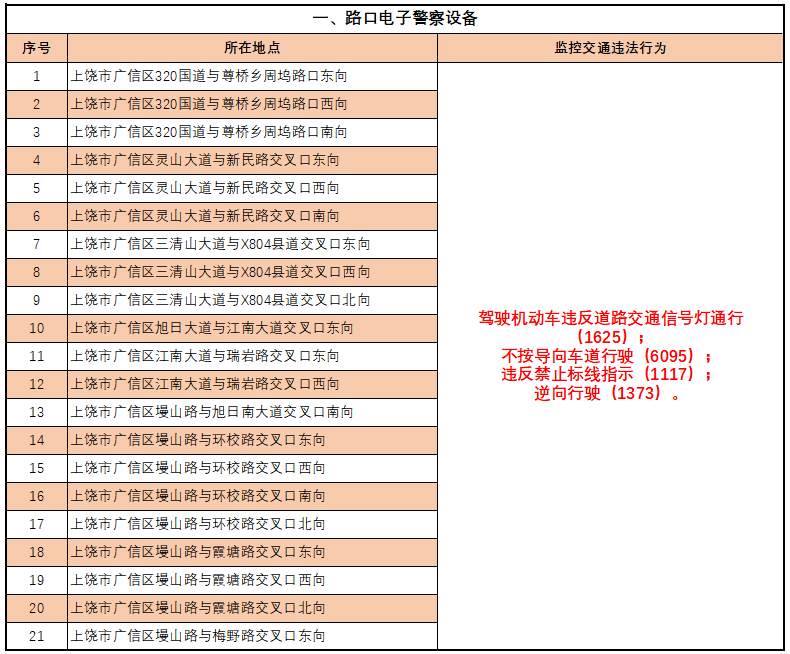Click the 所在地点 column header
790x654 pixels.
252,48
